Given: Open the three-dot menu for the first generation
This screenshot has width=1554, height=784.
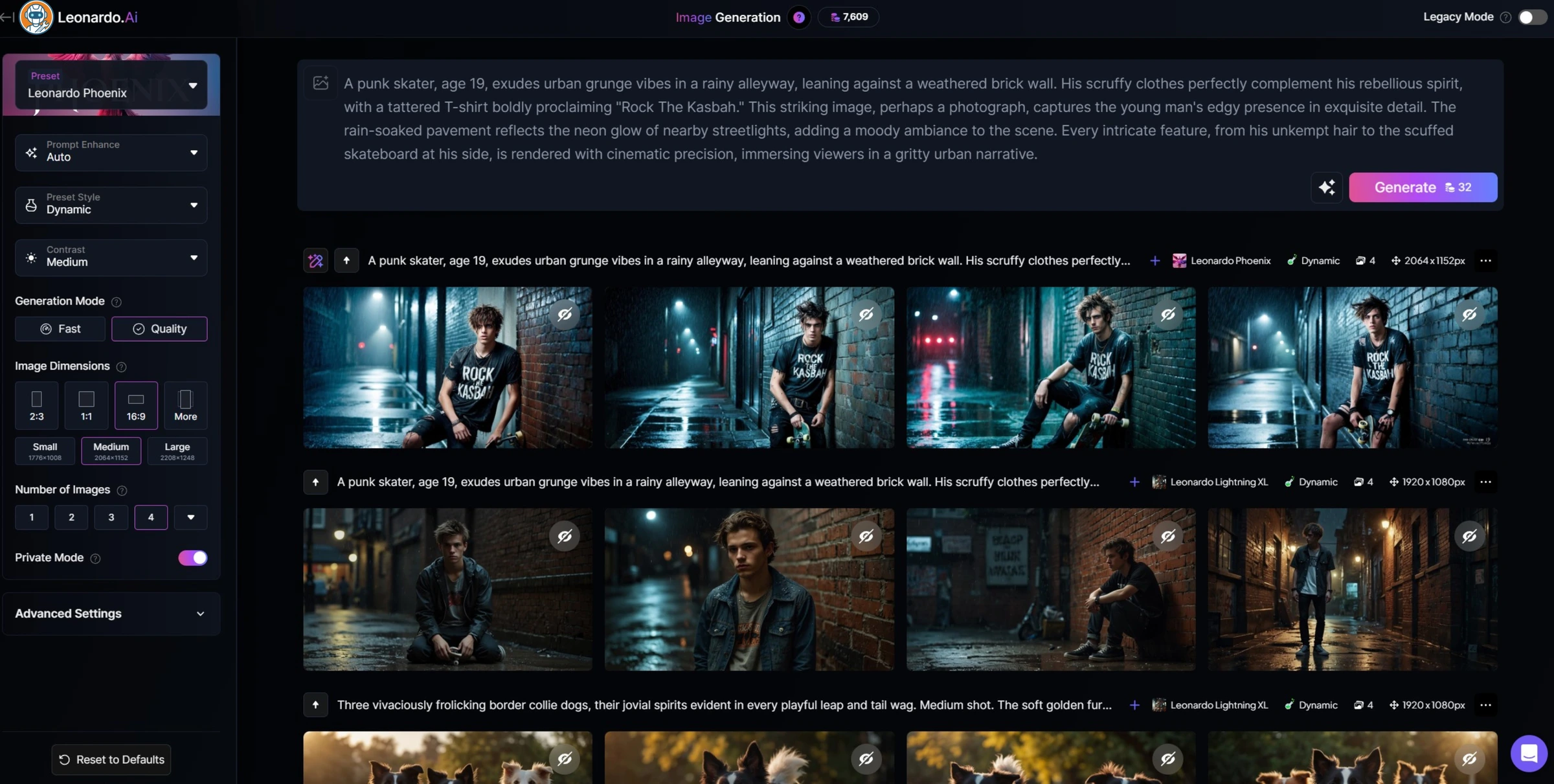Looking at the screenshot, I should click(x=1485, y=260).
